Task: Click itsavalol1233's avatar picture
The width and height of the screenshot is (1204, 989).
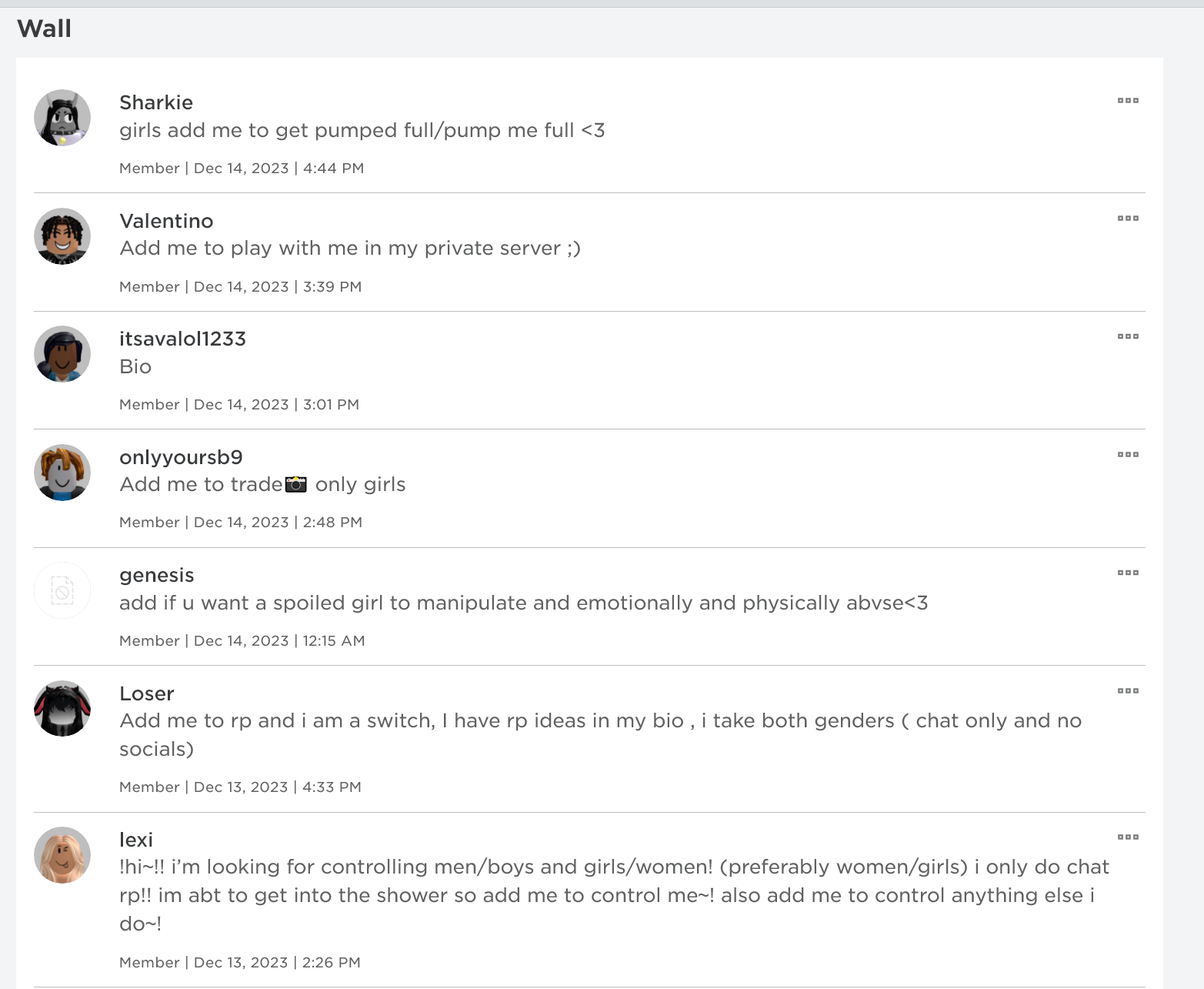Action: tap(62, 354)
